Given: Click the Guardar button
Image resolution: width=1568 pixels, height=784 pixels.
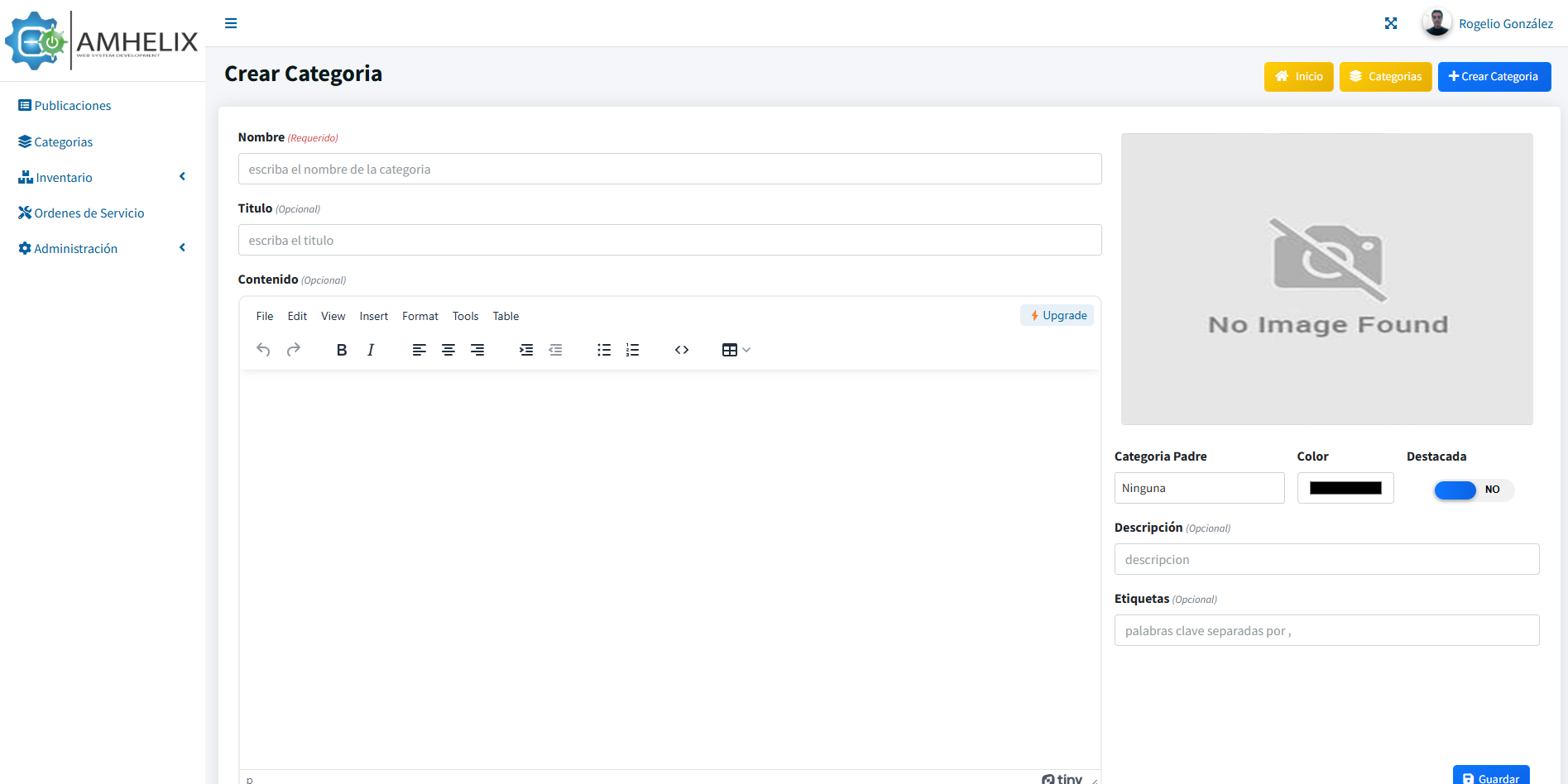Looking at the screenshot, I should [x=1491, y=777].
